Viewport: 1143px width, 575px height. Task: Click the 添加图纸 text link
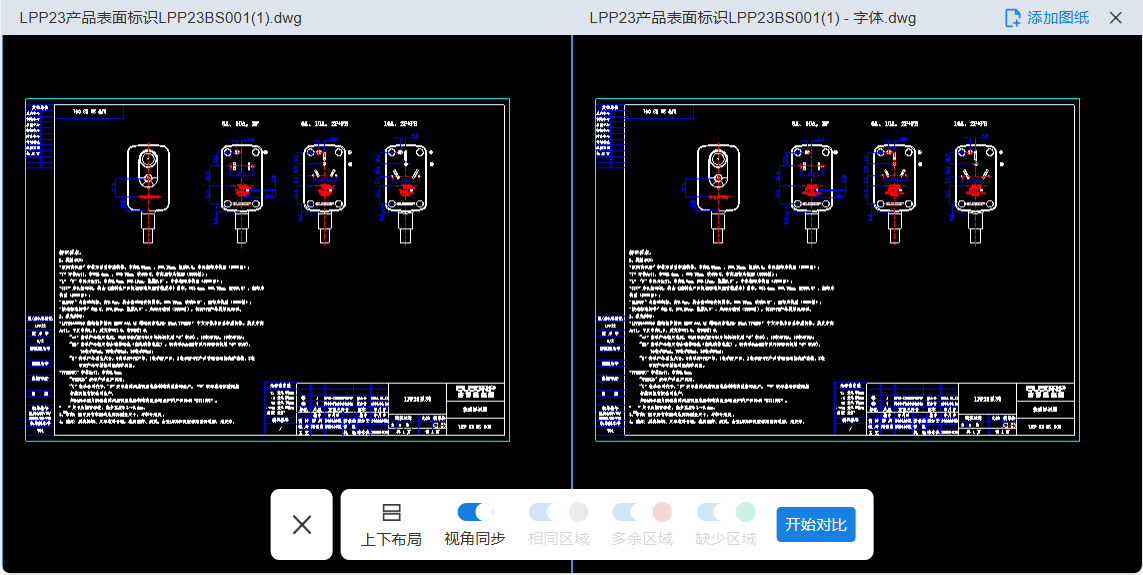[x=1058, y=18]
